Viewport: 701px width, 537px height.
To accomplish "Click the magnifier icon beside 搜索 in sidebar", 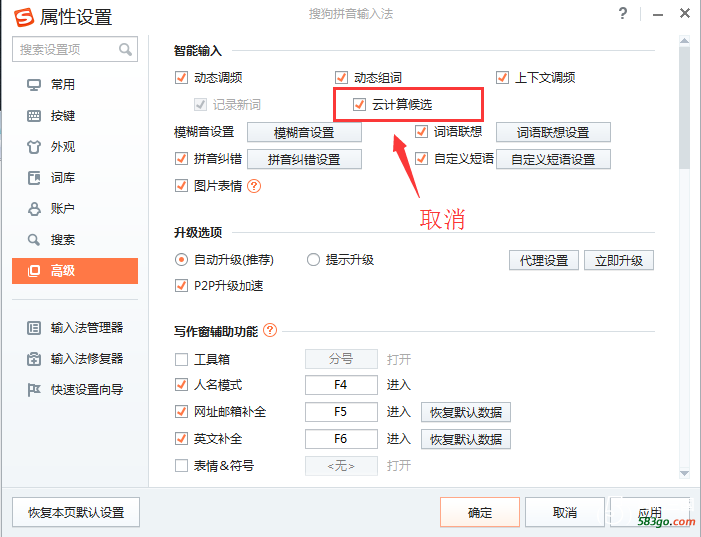I will 34,240.
